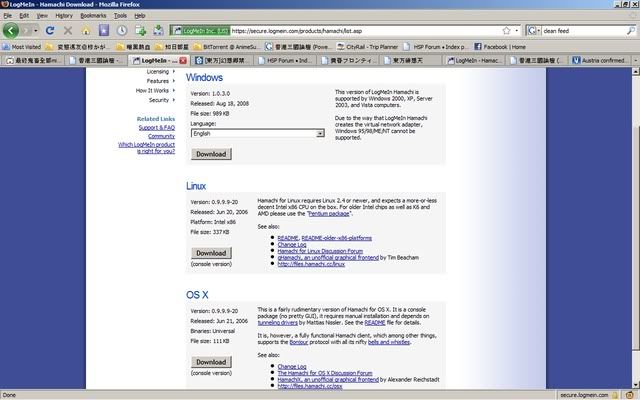Click the Reload page icon

point(50,31)
